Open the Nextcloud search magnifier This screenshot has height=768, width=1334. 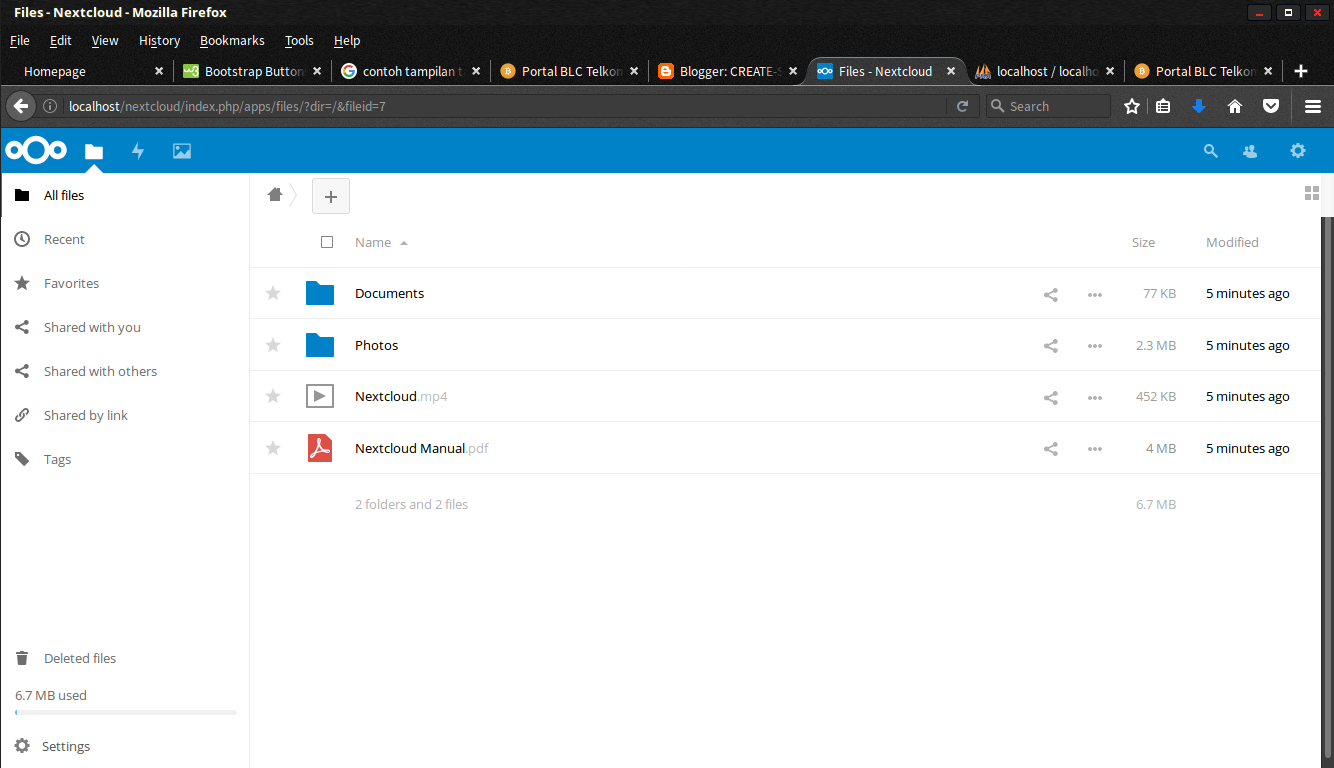tap(1210, 151)
